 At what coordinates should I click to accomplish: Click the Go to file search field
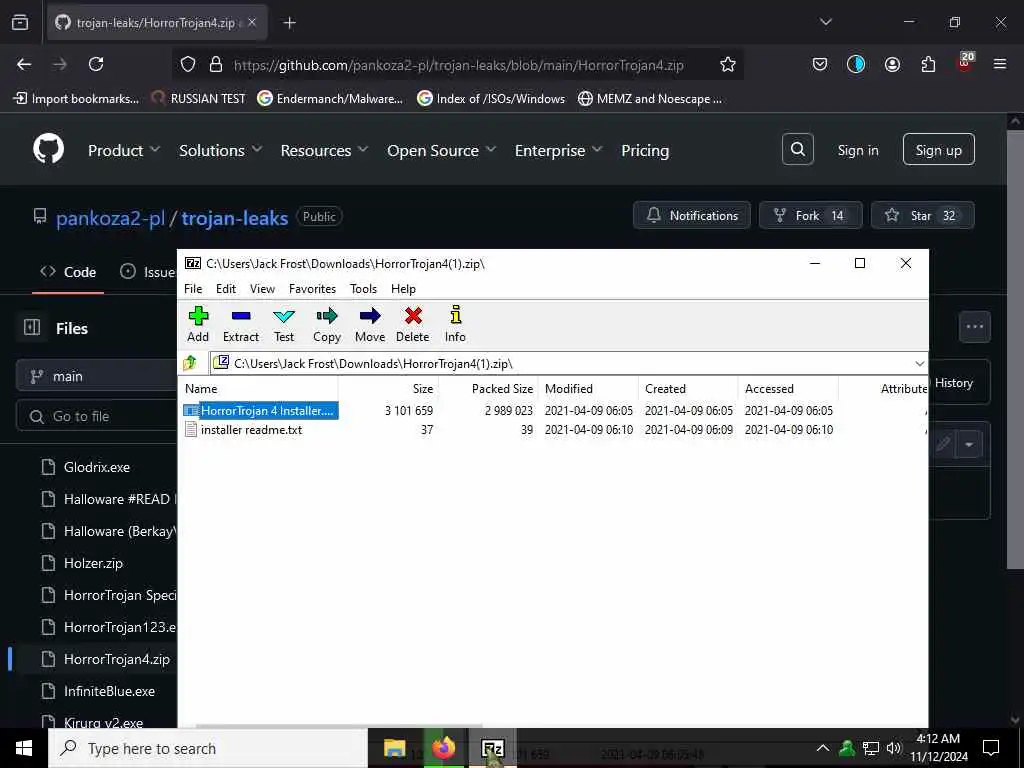96,416
